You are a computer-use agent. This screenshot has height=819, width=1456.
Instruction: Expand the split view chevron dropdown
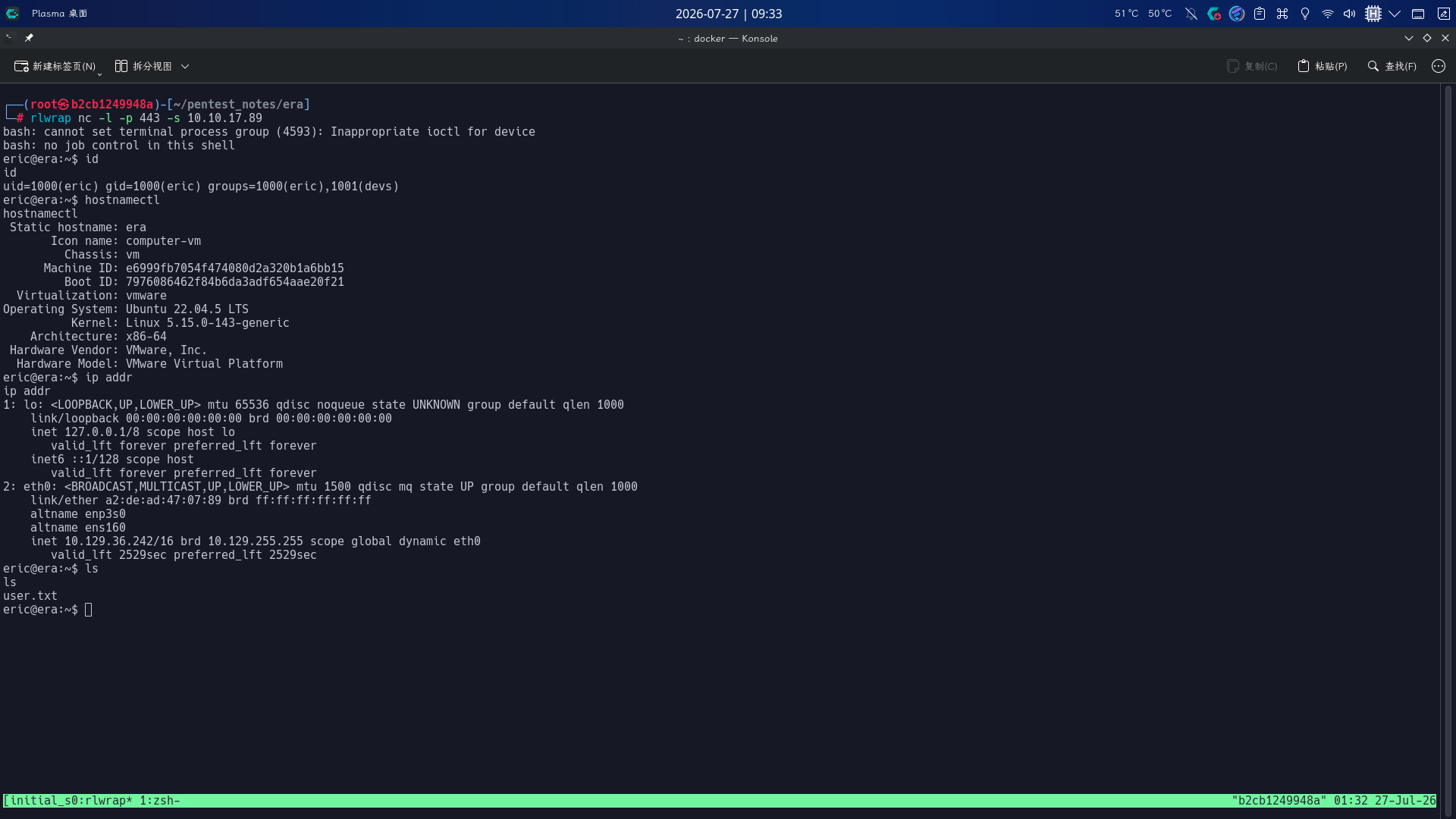point(185,67)
